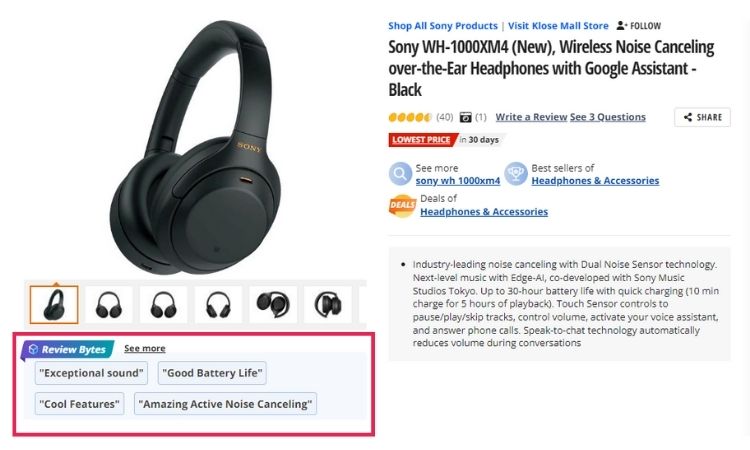Open Shop All Sony Products link

click(x=443, y=26)
